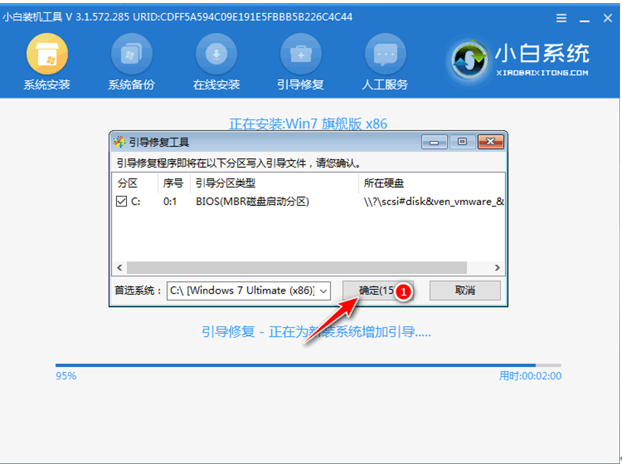Click the 序号 column header

point(173,183)
